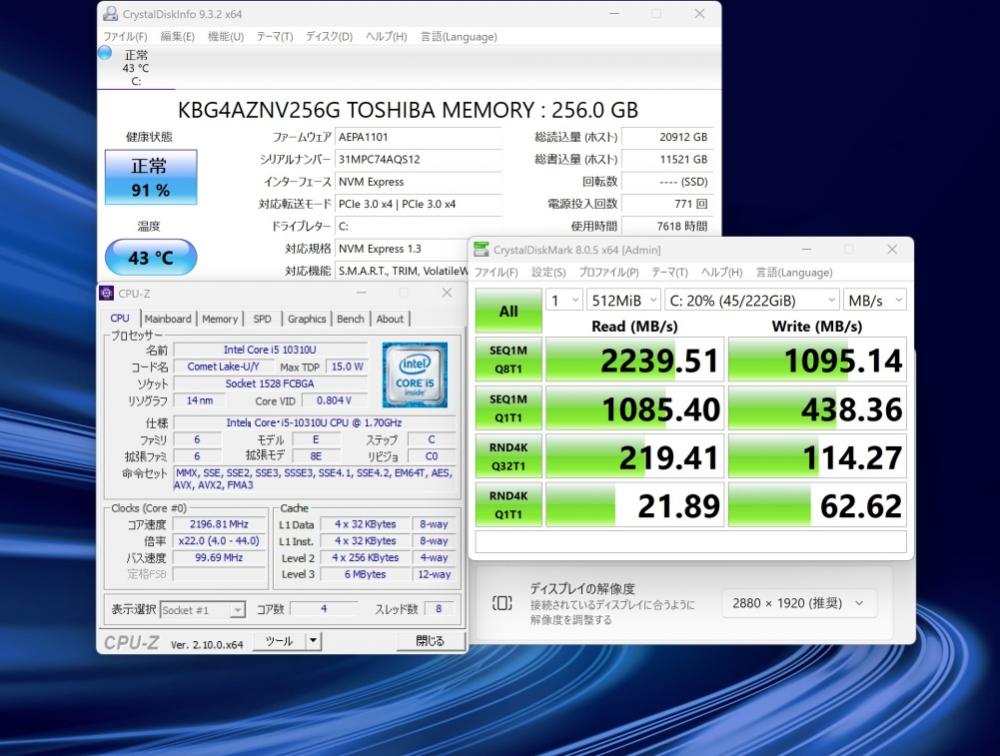1000x756 pixels.
Task: Open ヘルプ(H) menu in CrystalDiskInfo
Action: [x=386, y=36]
